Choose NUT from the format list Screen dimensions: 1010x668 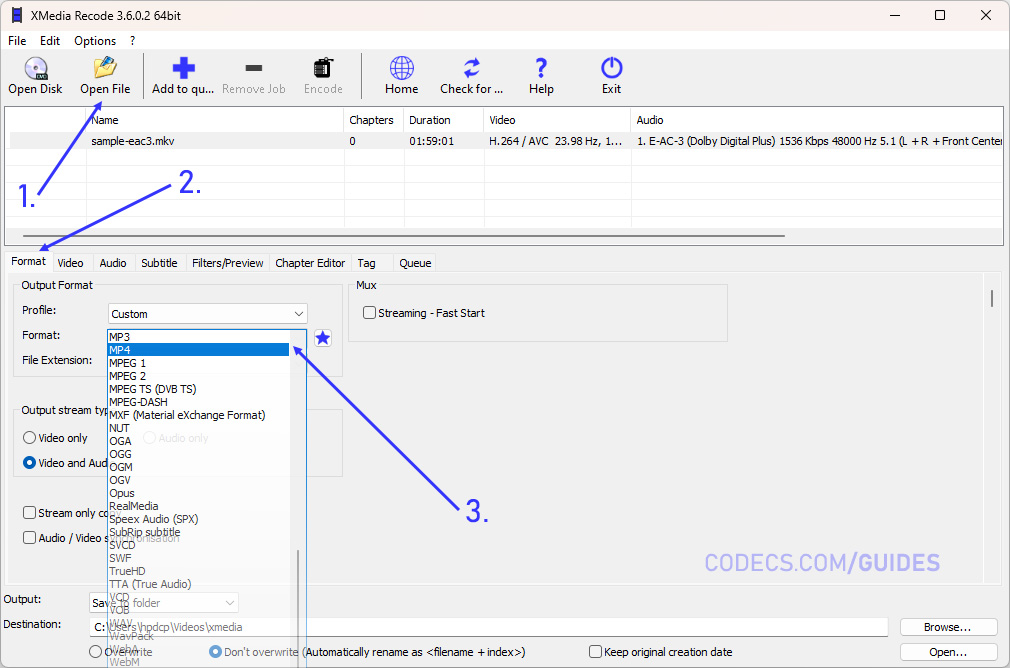198,428
